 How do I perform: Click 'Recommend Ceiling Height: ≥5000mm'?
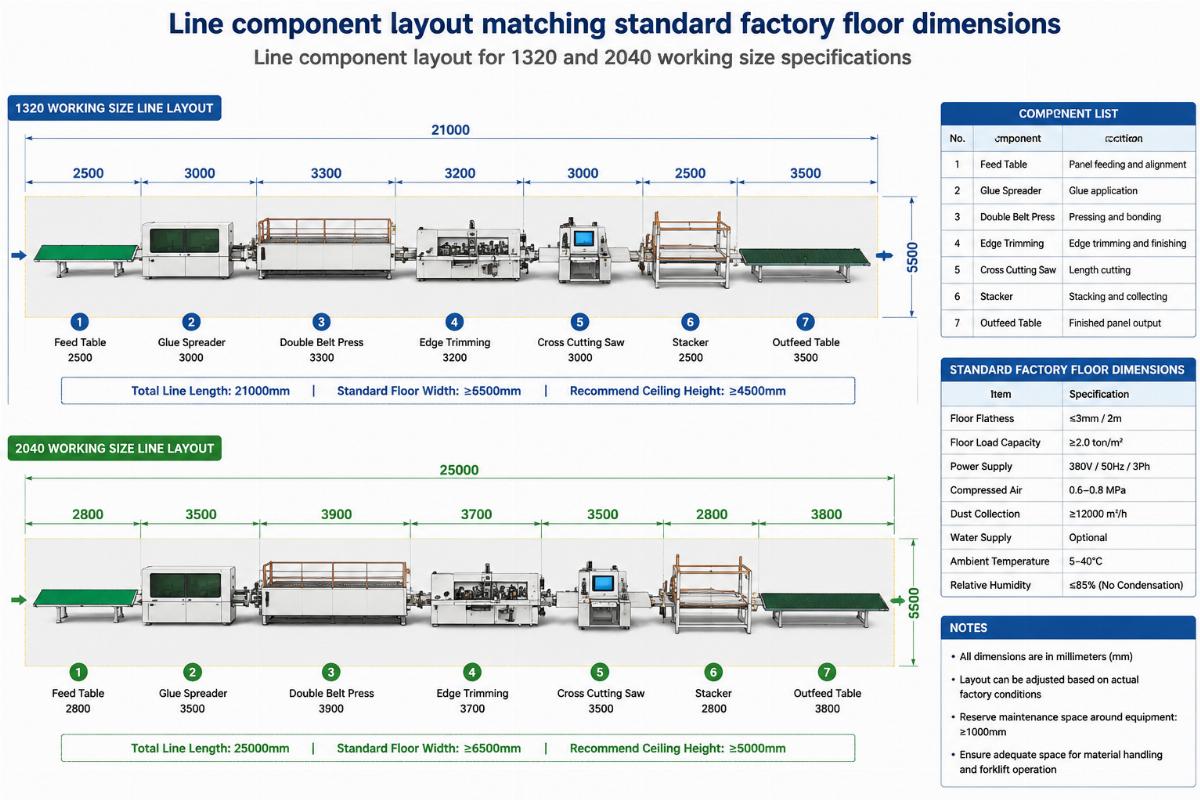678,748
